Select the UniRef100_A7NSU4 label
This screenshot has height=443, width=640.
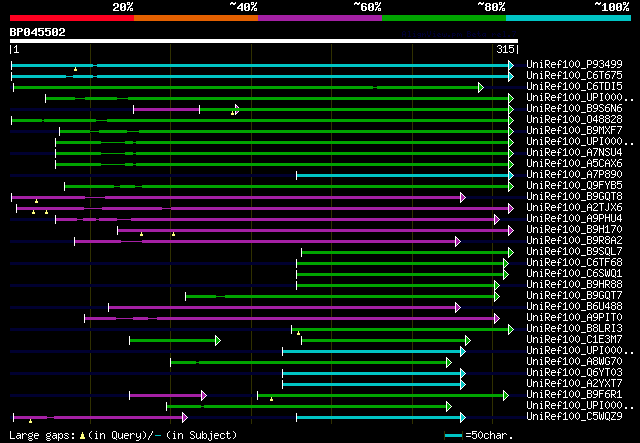tap(574, 152)
